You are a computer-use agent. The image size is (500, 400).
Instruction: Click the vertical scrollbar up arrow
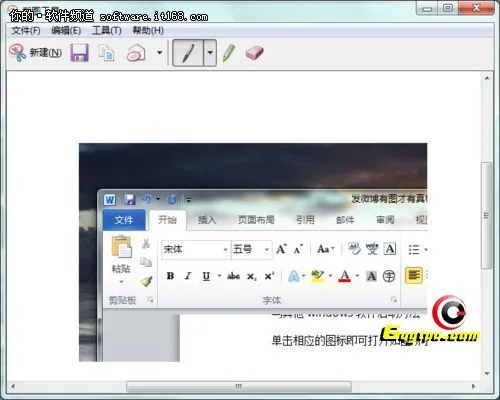point(487,78)
